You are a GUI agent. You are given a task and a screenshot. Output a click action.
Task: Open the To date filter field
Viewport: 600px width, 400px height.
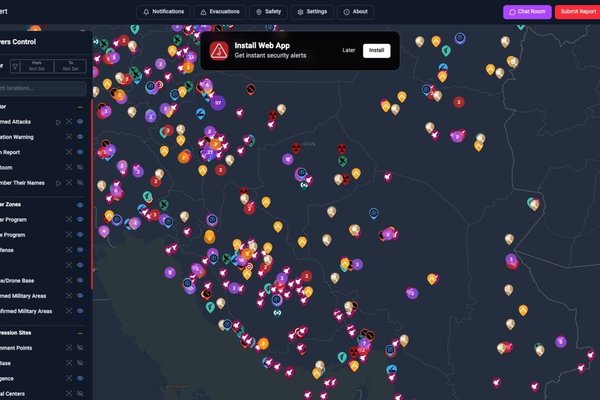[x=70, y=66]
